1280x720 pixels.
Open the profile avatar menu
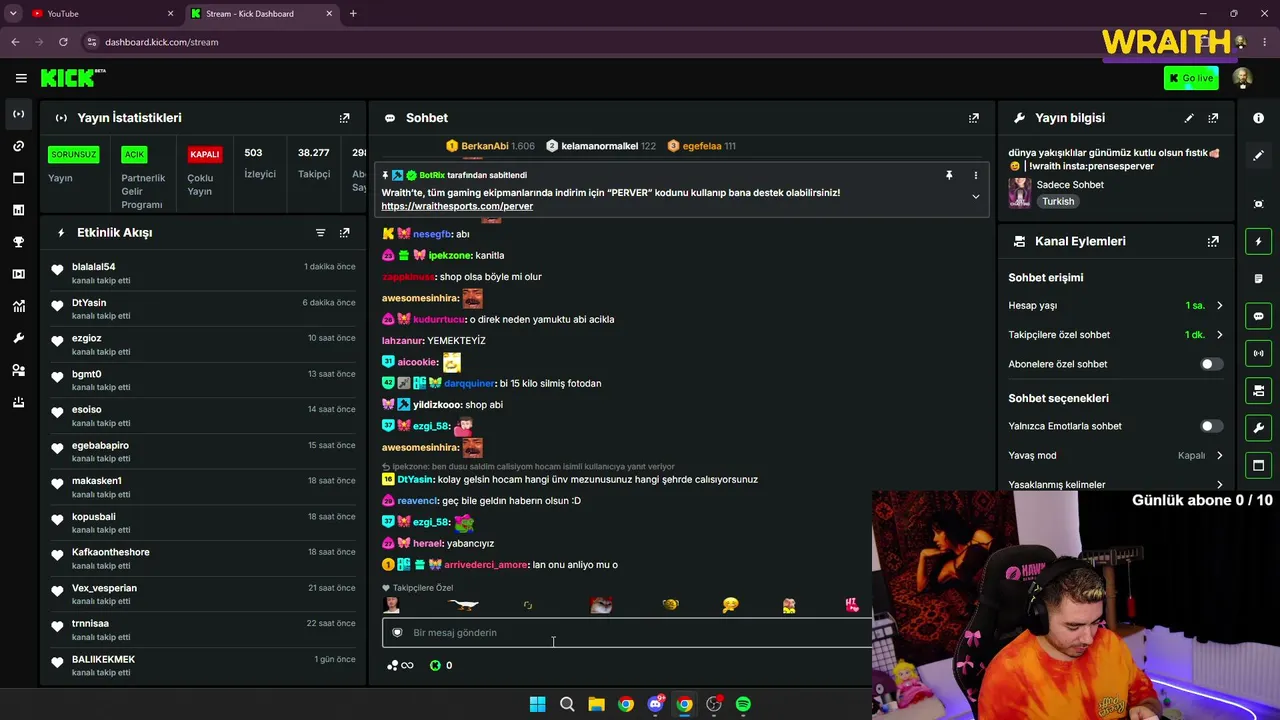[1242, 78]
